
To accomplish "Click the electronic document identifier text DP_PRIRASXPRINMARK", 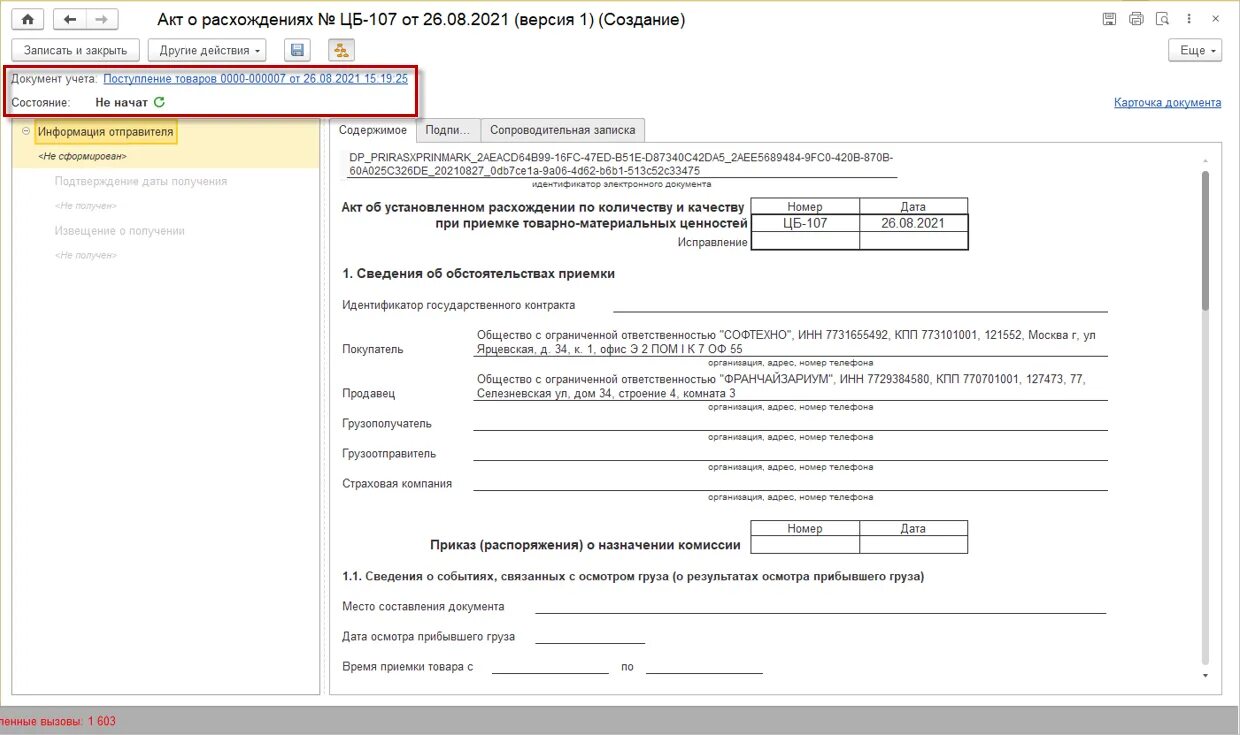I will click(x=621, y=165).
